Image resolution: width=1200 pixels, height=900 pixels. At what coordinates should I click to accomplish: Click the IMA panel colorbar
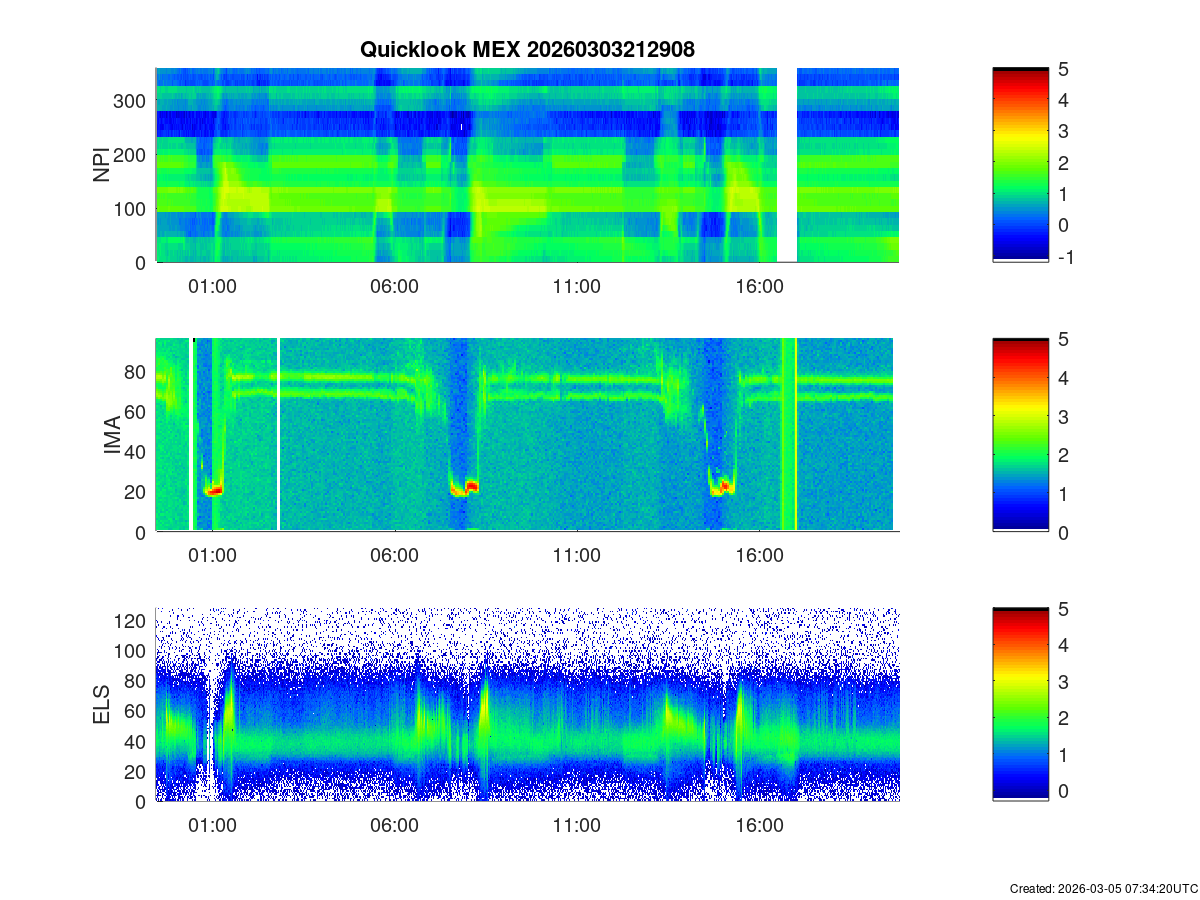(x=1020, y=435)
